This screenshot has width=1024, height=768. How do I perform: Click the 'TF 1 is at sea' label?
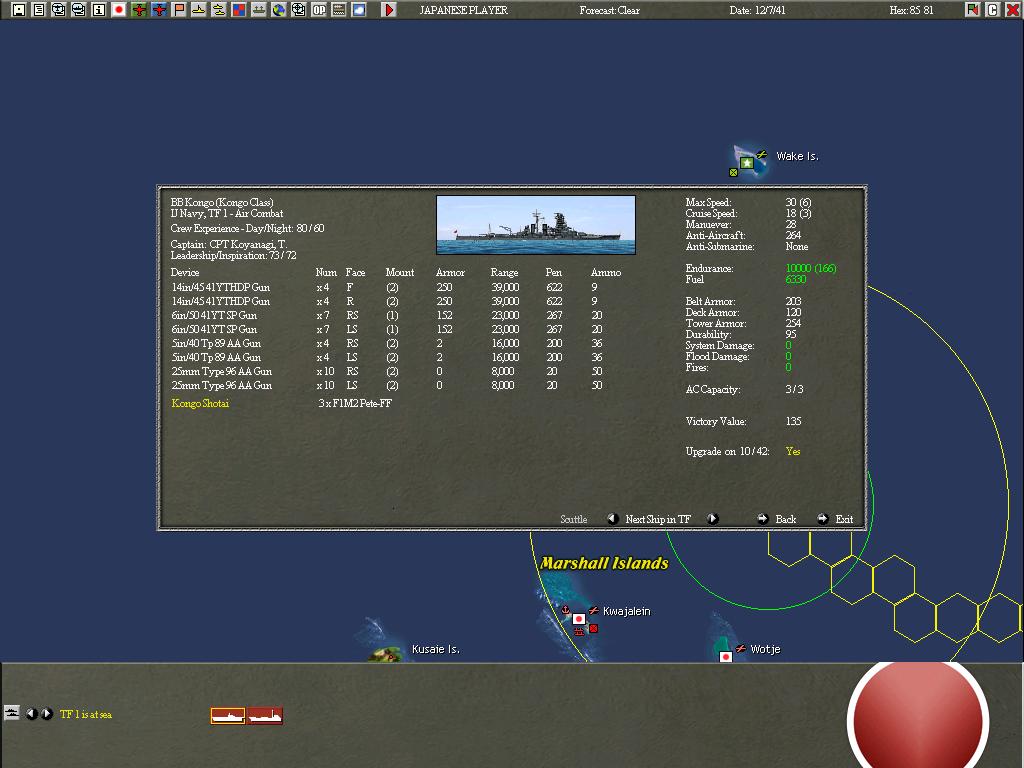pyautogui.click(x=86, y=714)
